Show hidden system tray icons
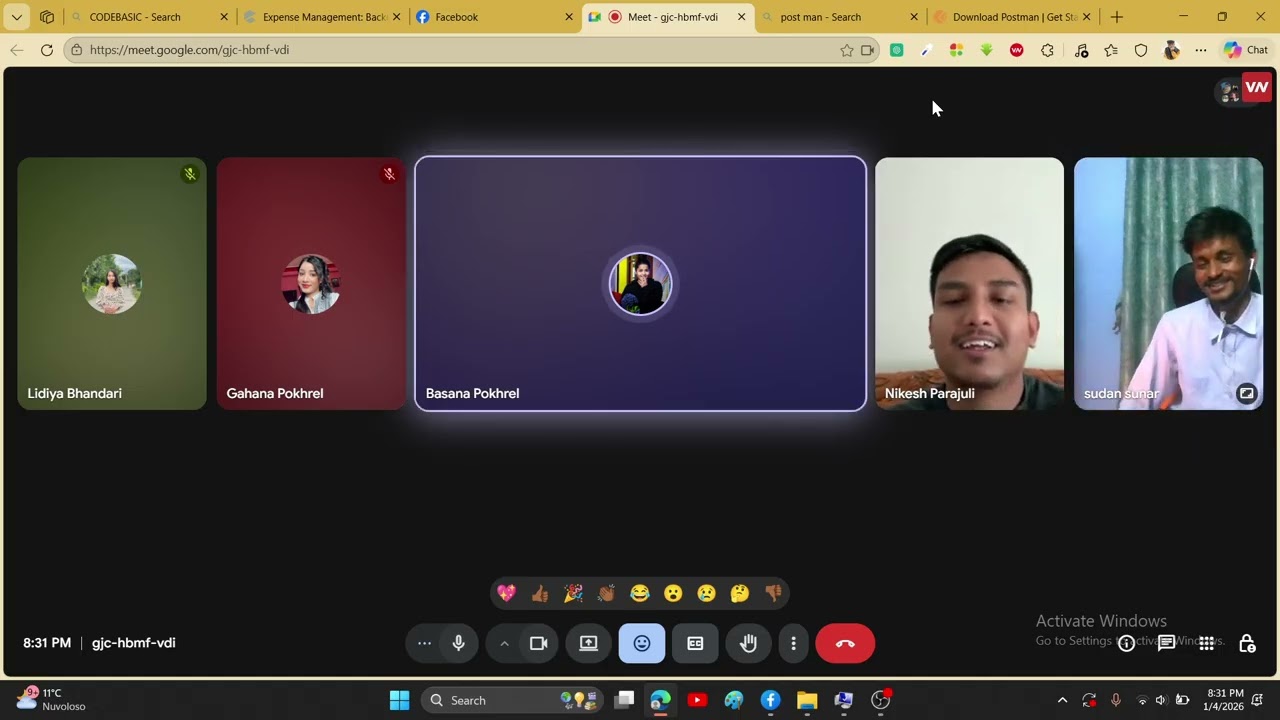 coord(1062,700)
